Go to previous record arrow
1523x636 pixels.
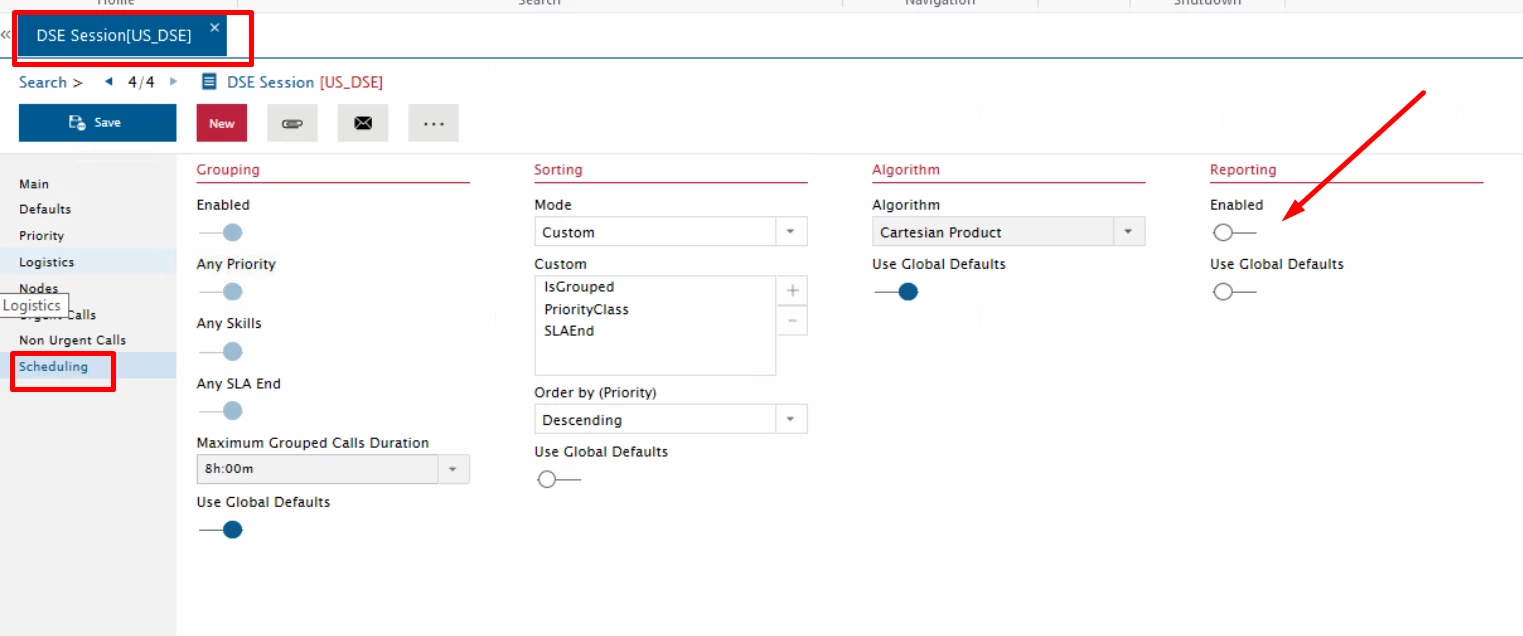click(x=109, y=82)
